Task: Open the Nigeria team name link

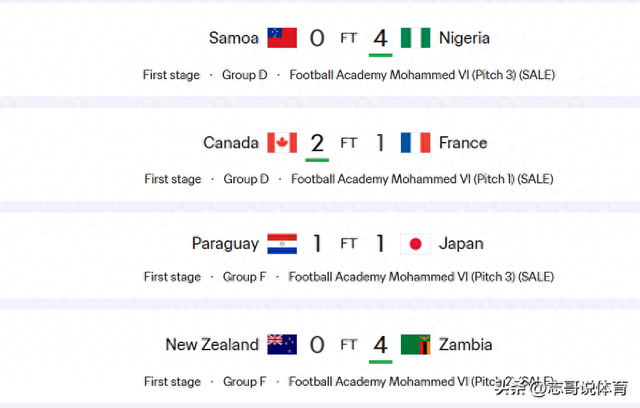Action: click(464, 38)
